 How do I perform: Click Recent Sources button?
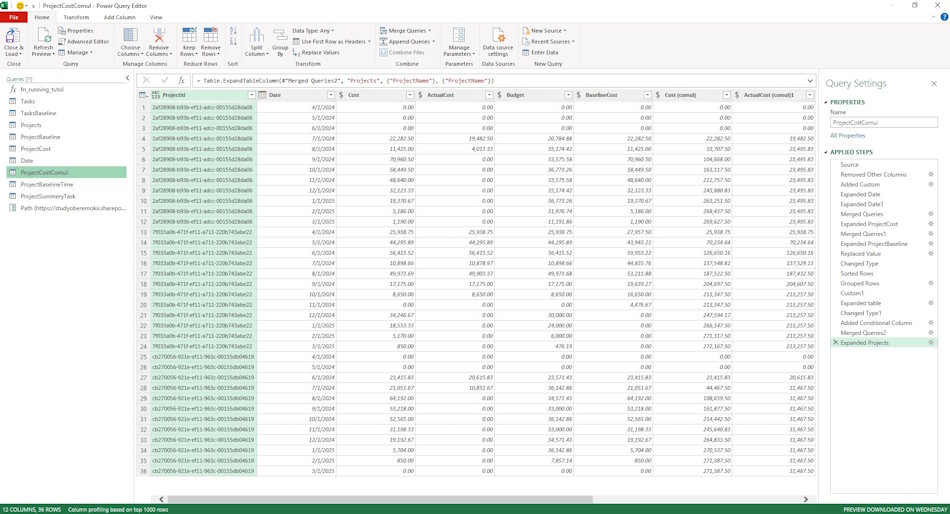tap(548, 42)
